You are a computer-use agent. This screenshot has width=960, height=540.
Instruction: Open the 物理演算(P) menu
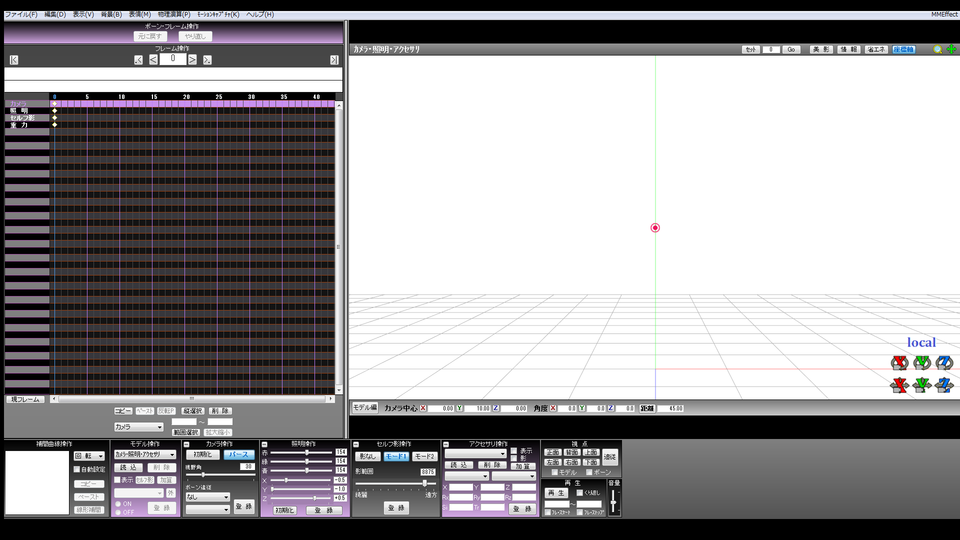(173, 15)
